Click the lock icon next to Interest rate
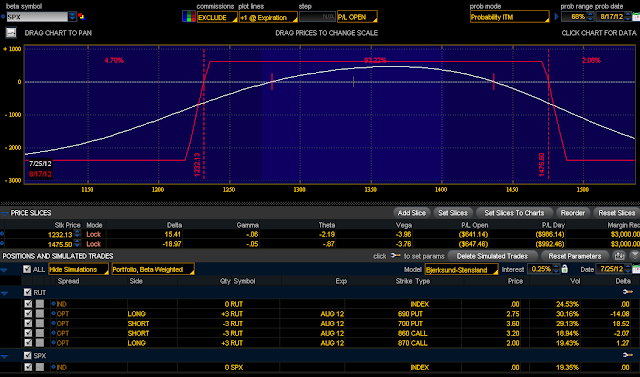The height and width of the screenshot is (377, 640). coord(564,269)
